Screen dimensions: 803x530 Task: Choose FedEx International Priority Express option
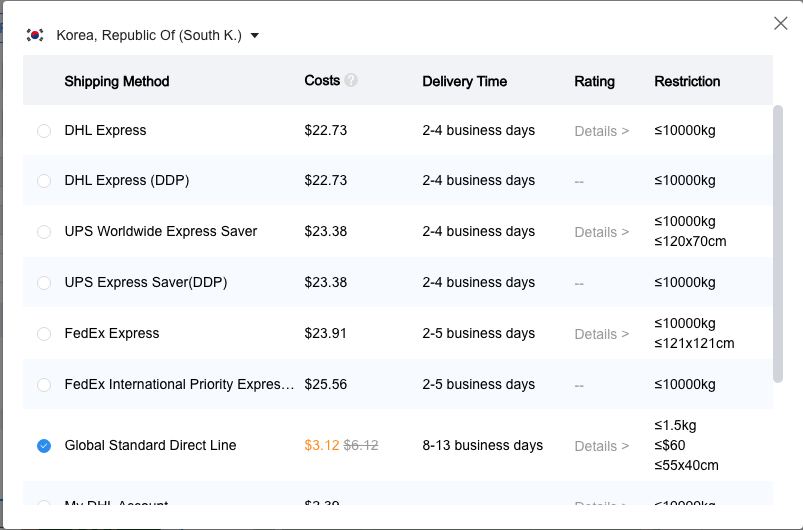point(44,385)
